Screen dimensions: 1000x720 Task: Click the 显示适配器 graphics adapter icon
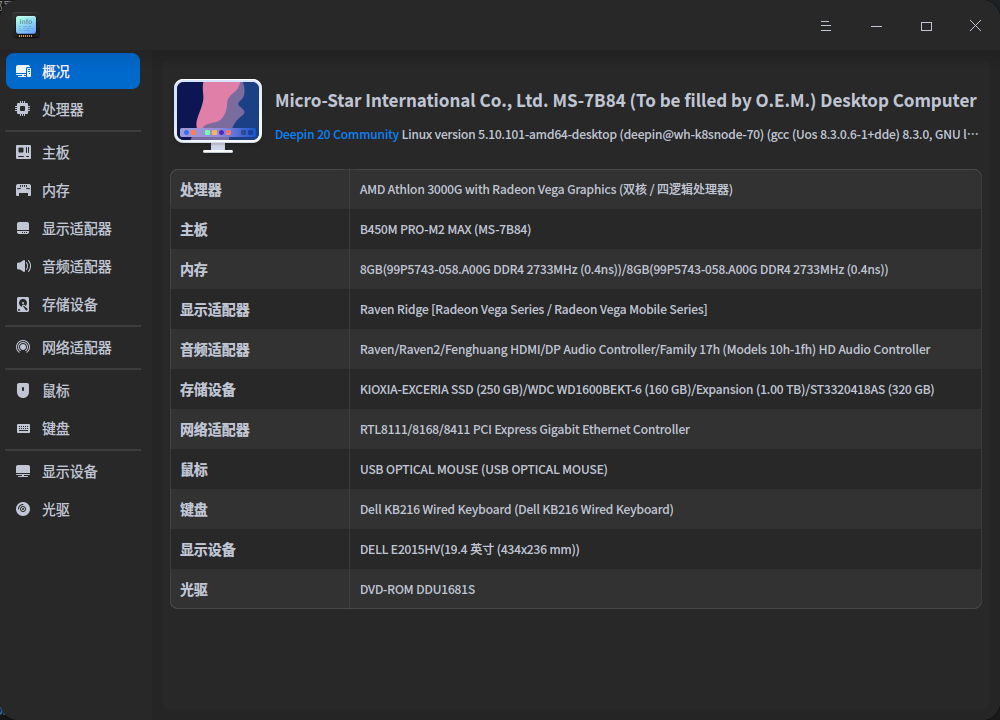click(x=24, y=228)
